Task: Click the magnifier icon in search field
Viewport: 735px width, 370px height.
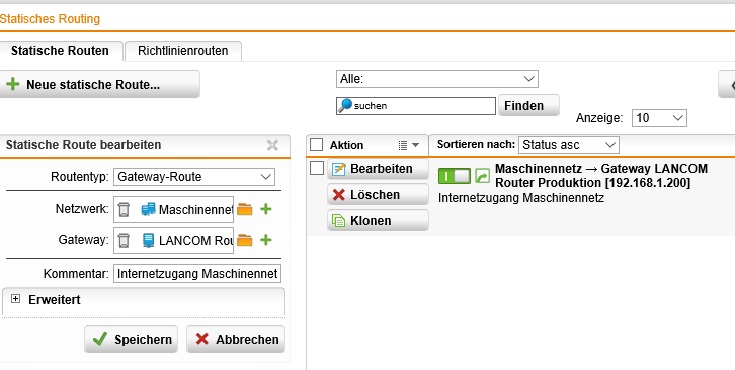Action: 345,106
